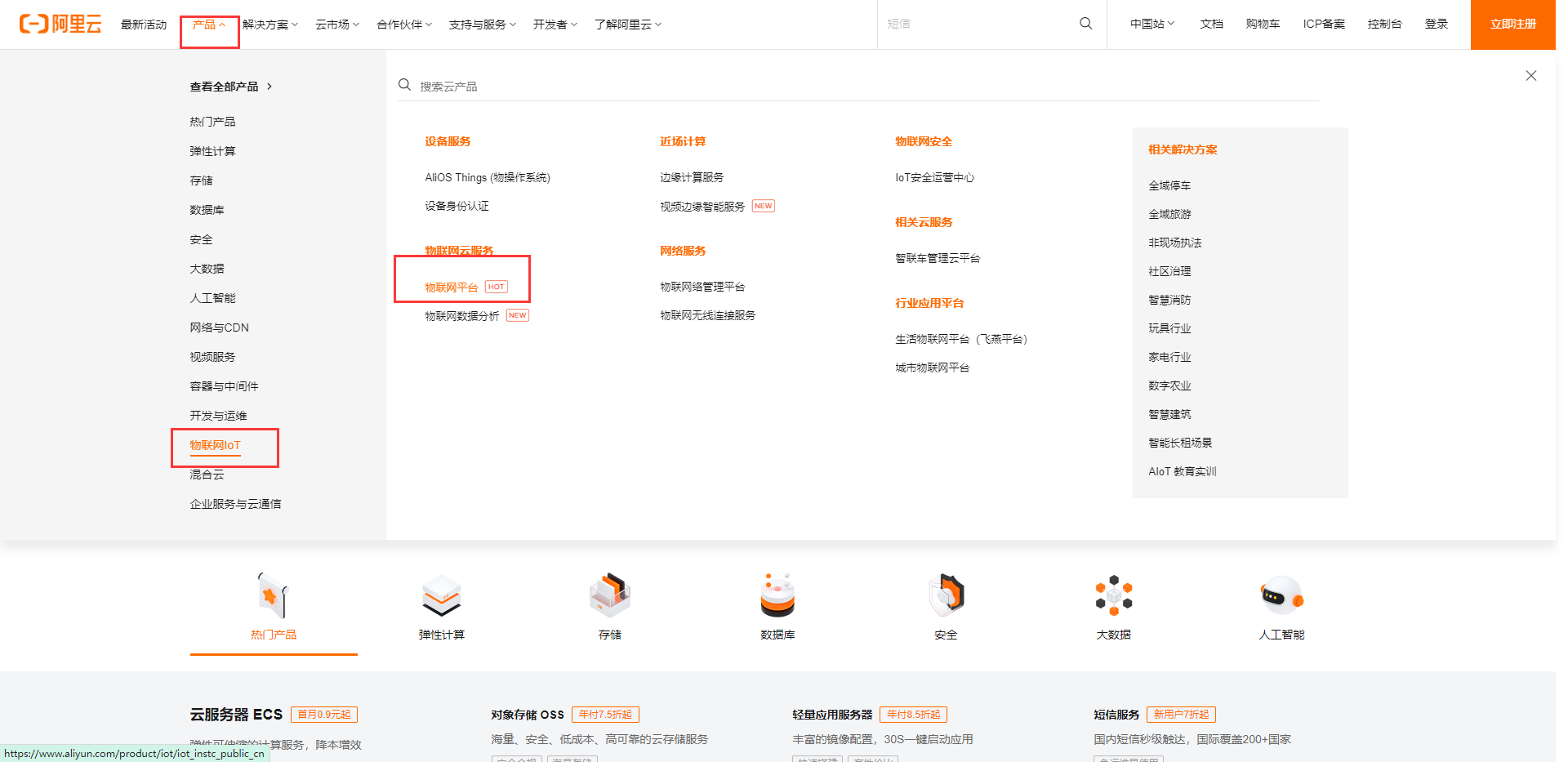Image resolution: width=1568 pixels, height=762 pixels.
Task: Open 云服务器 ECS product title
Action: point(236,715)
